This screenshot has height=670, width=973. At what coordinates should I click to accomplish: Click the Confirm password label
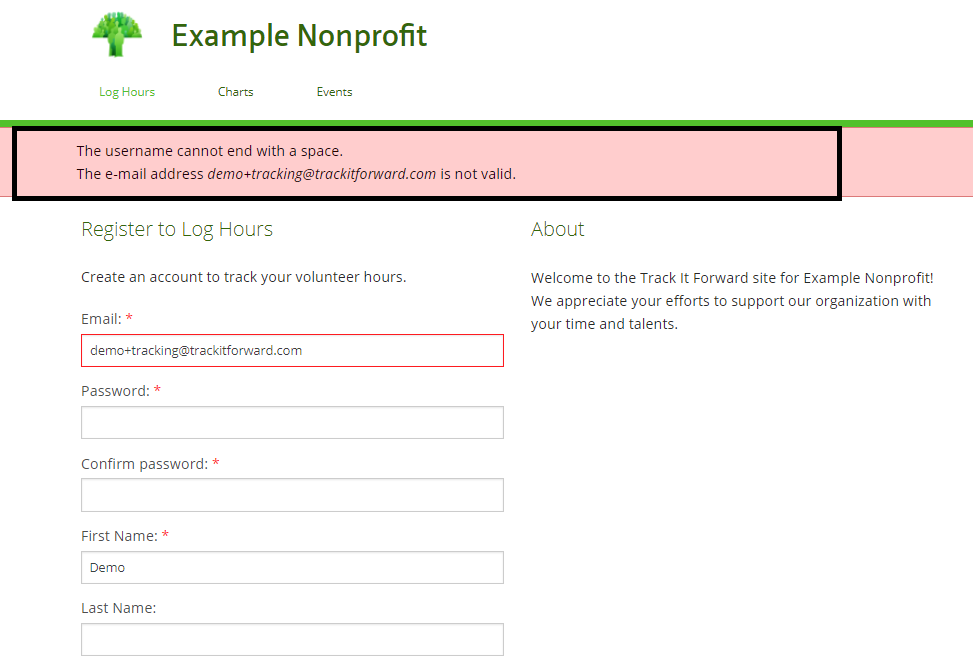144,464
